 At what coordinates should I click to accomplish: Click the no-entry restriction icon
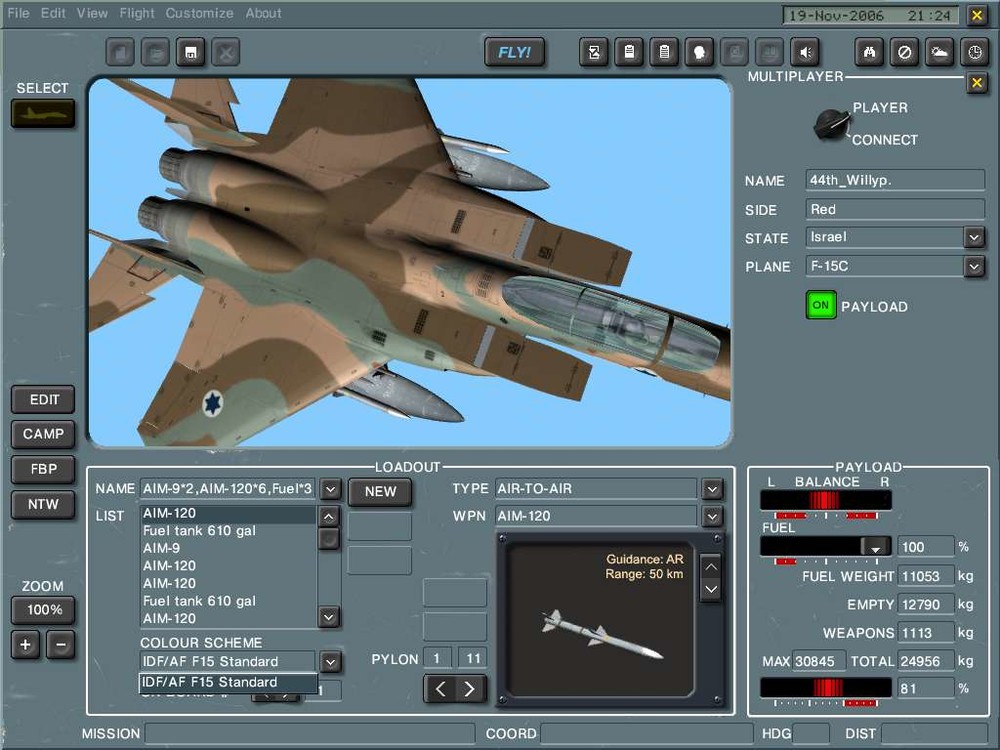[904, 51]
